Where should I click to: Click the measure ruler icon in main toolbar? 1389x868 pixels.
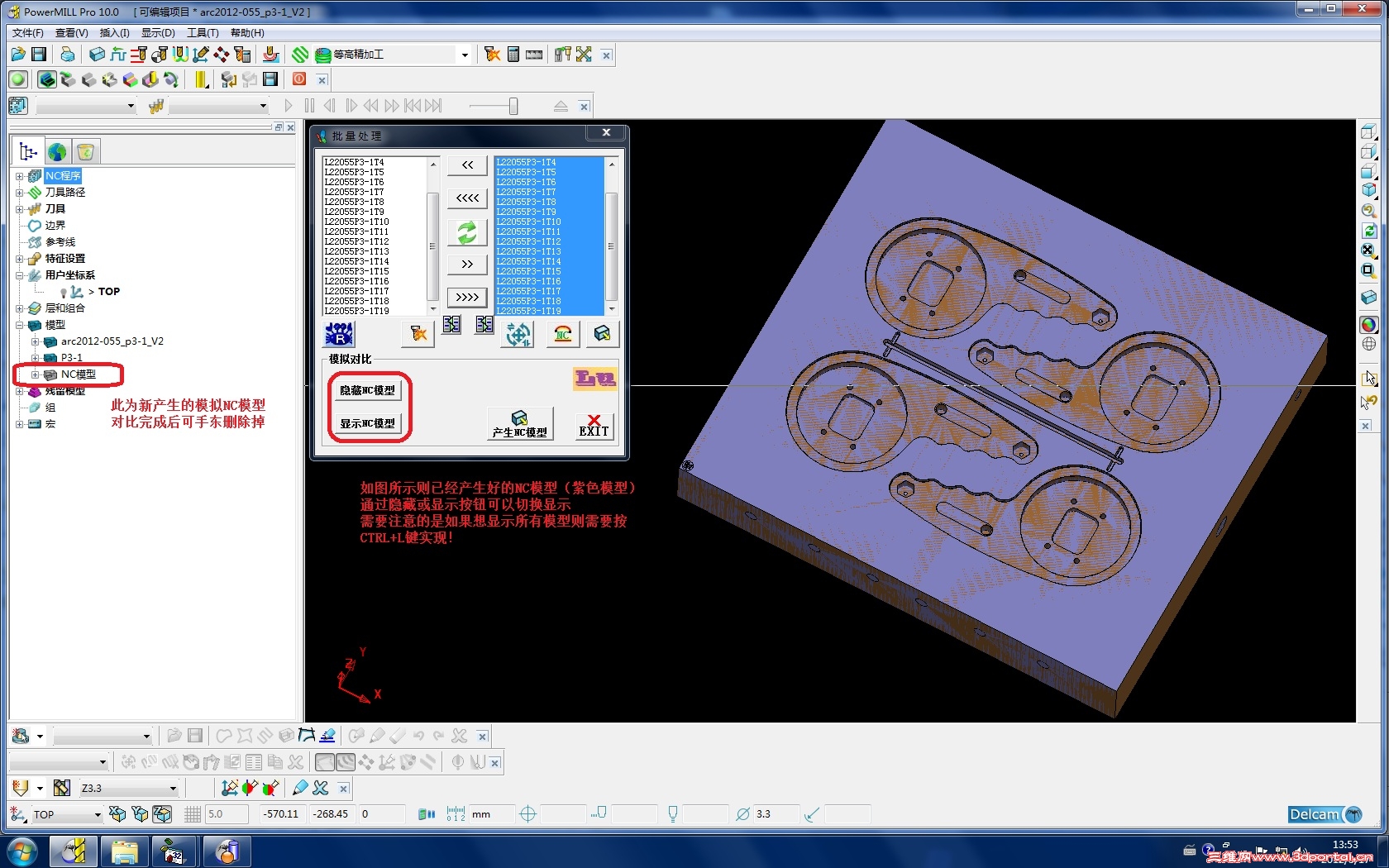[534, 55]
